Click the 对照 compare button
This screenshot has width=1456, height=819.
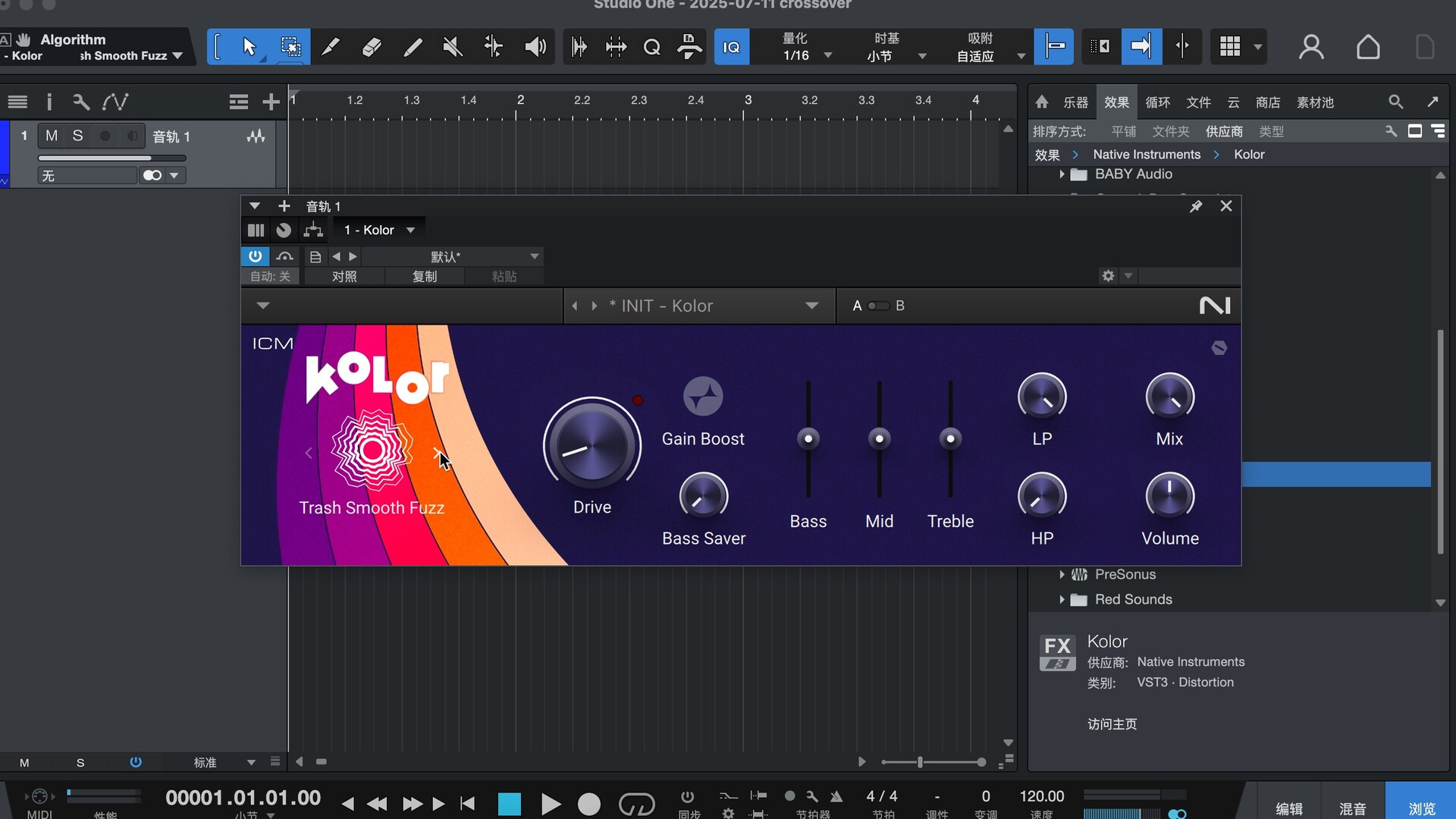coord(344,277)
